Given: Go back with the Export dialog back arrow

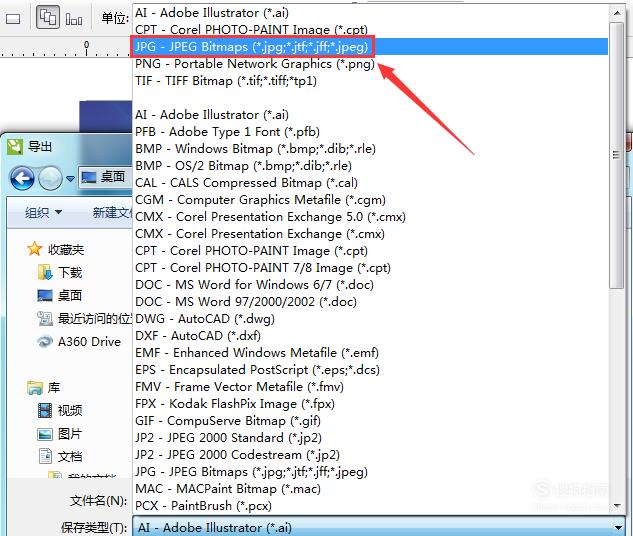Looking at the screenshot, I should [x=22, y=178].
